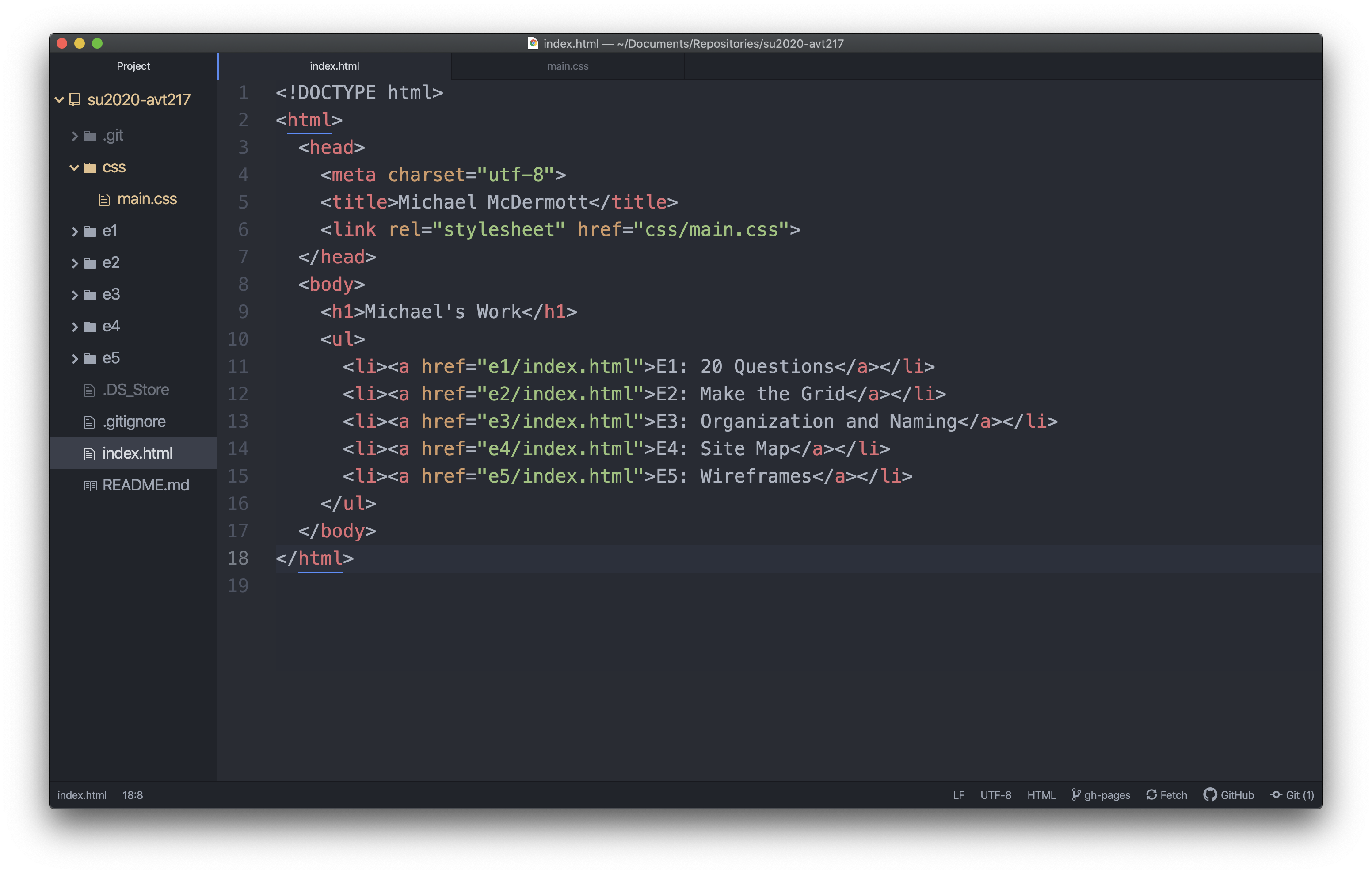1372x874 pixels.
Task: Click text E3: Organization and Naming
Action: [806, 422]
